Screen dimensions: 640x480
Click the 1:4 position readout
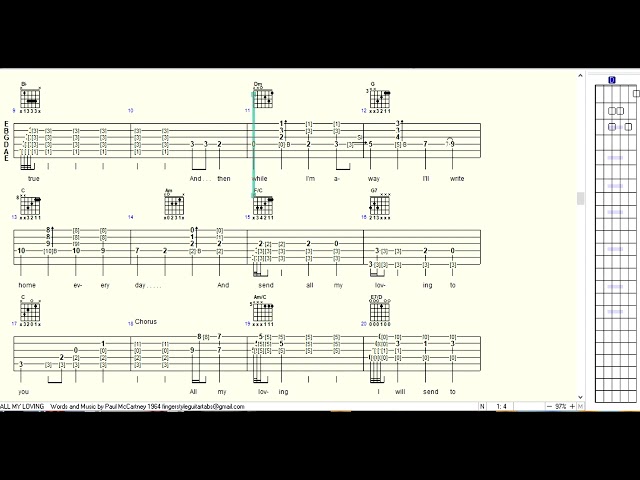[x=502, y=407]
